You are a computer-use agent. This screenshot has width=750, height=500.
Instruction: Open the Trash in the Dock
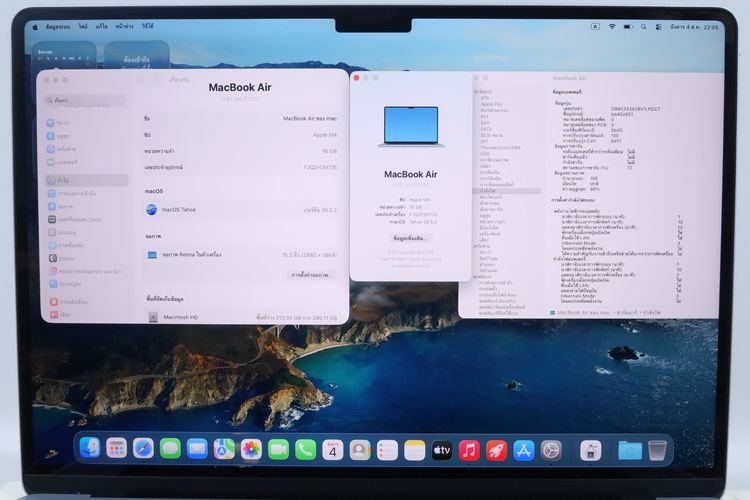(x=657, y=451)
